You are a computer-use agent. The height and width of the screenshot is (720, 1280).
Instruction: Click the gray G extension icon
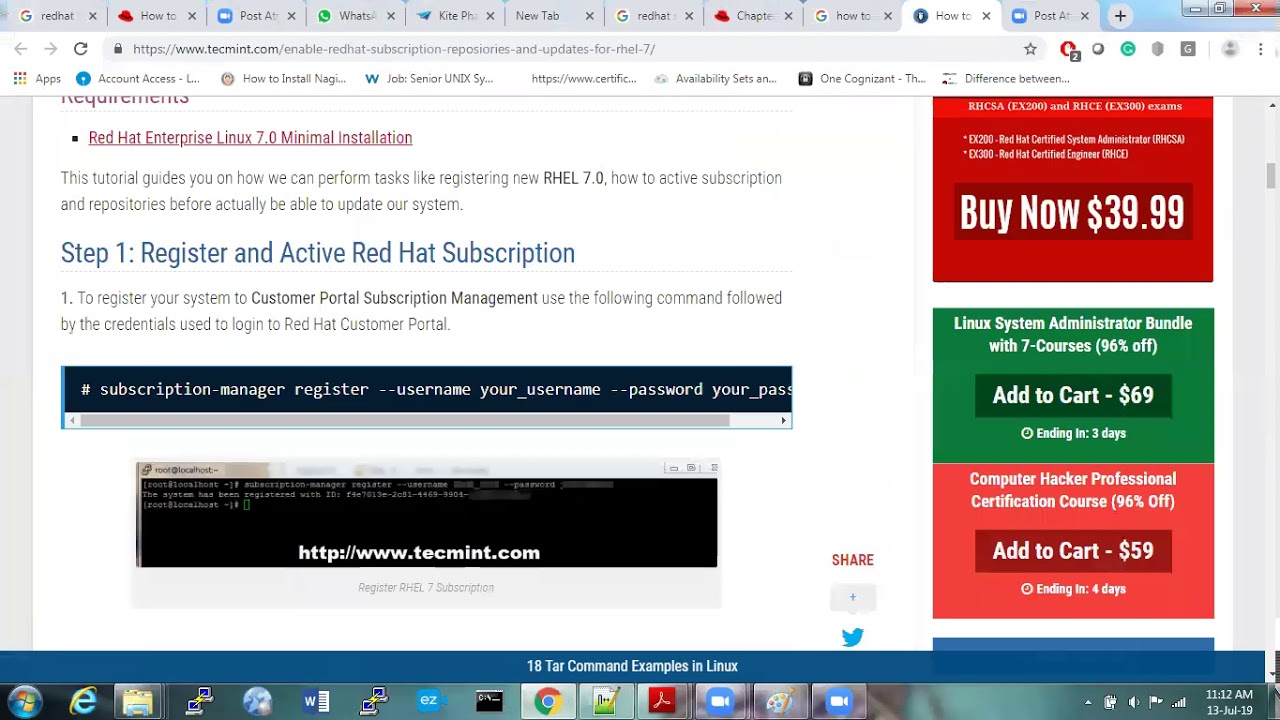1188,49
